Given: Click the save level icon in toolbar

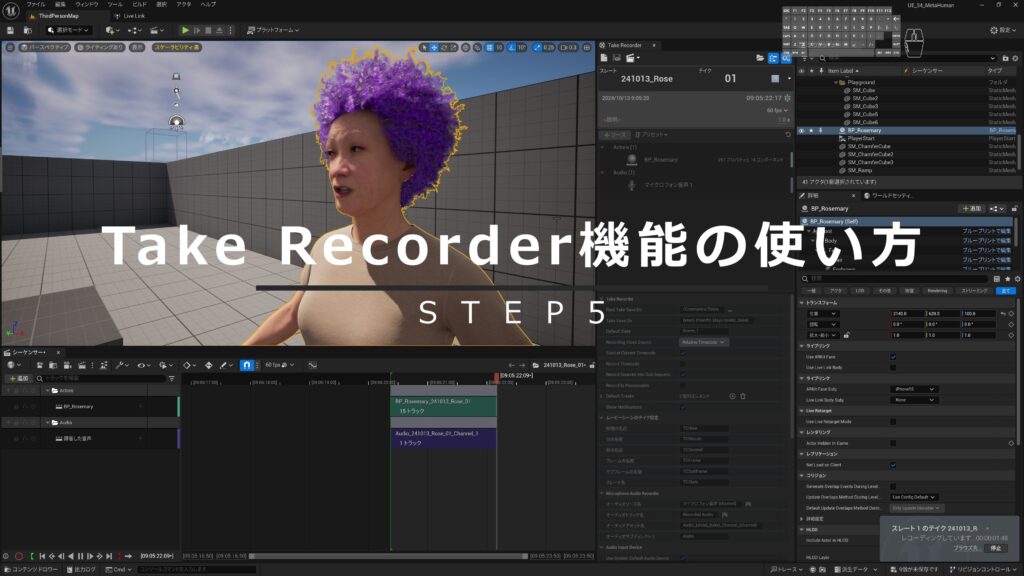Looking at the screenshot, I should tap(10, 30).
